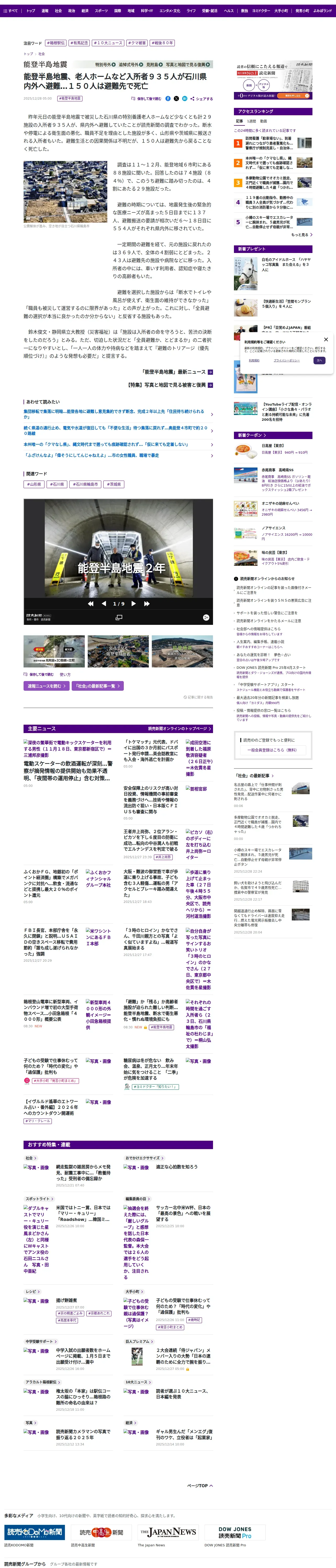Open The Japan News logo
Image resolution: width=336 pixels, height=1568 pixels.
[168, 1532]
